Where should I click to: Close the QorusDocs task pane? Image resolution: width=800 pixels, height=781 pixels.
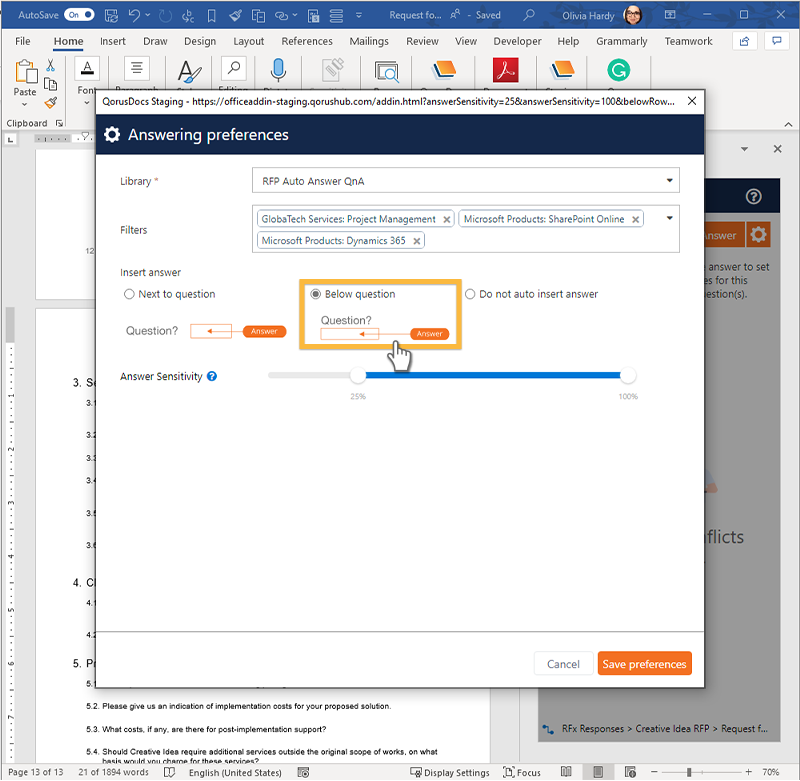click(777, 149)
